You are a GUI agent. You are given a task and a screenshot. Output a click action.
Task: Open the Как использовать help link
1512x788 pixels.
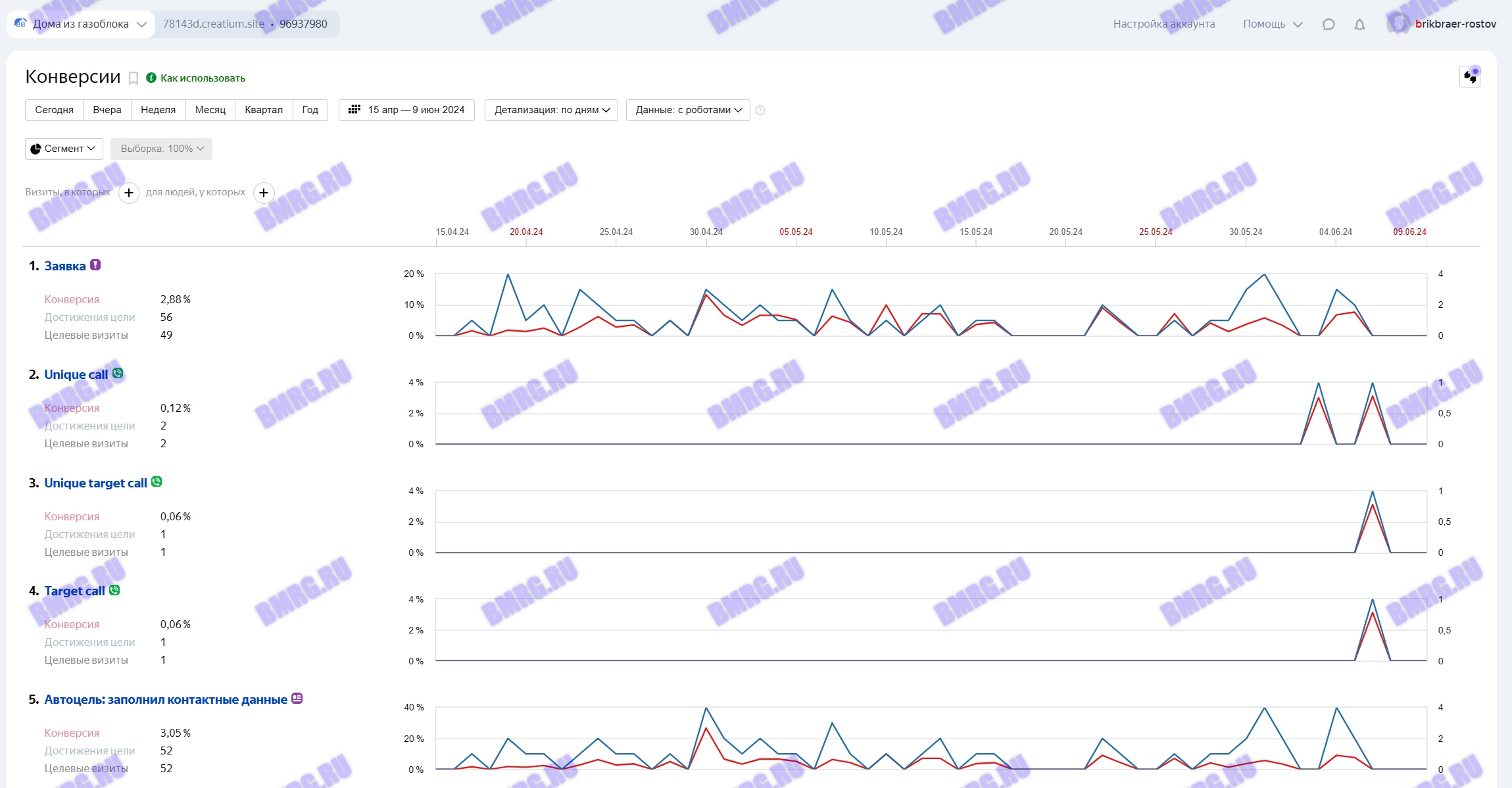[x=202, y=78]
